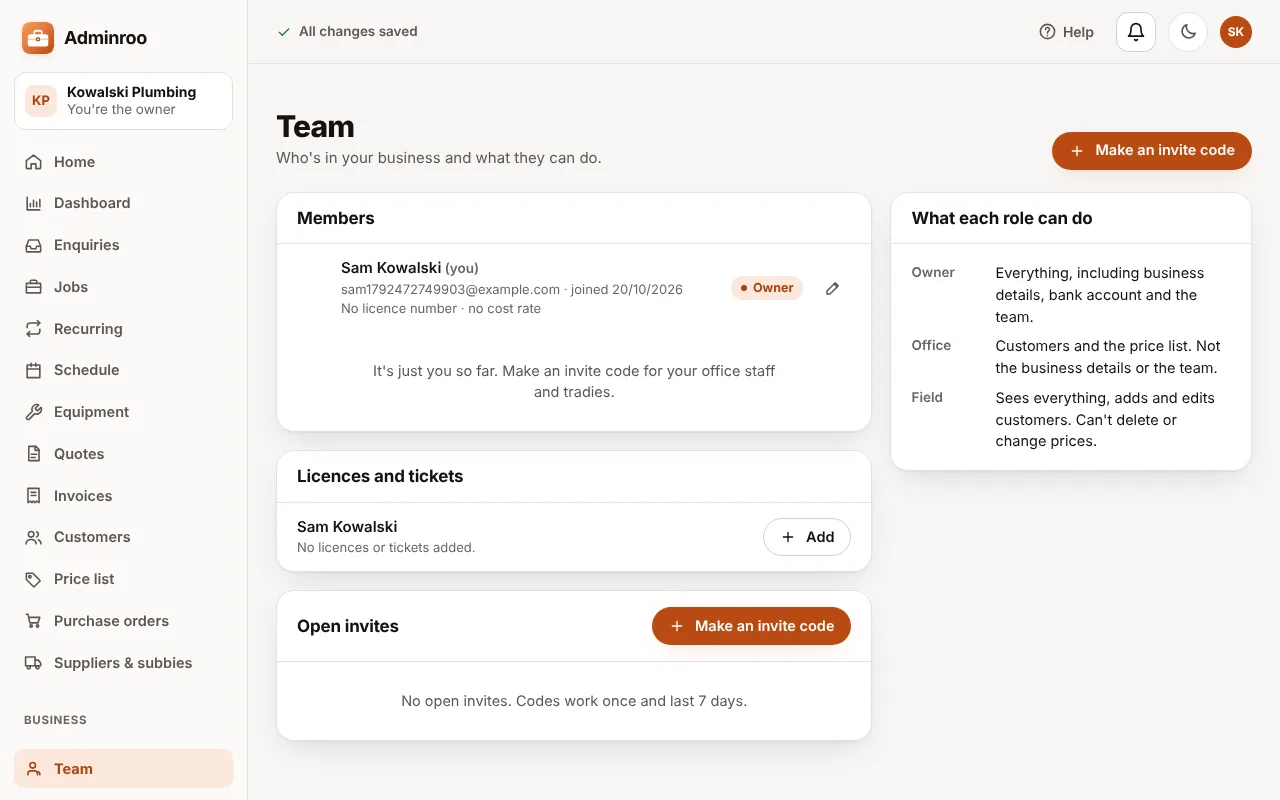Click the Invoices receipt icon
Image resolution: width=1280 pixels, height=800 pixels.
click(x=34, y=496)
